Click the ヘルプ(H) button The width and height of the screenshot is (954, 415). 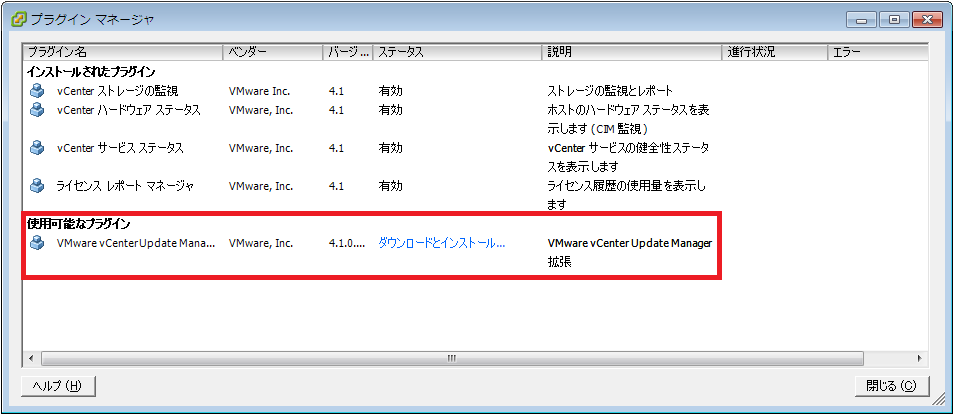[58, 386]
